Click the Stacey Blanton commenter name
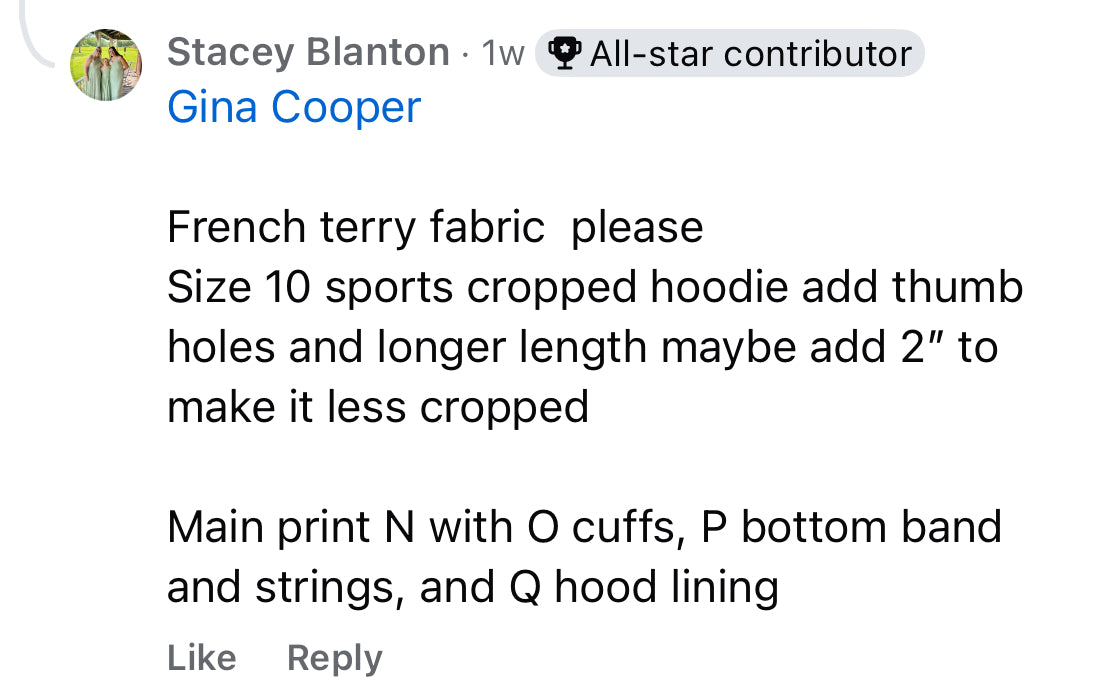This screenshot has width=1114, height=679. tap(308, 52)
